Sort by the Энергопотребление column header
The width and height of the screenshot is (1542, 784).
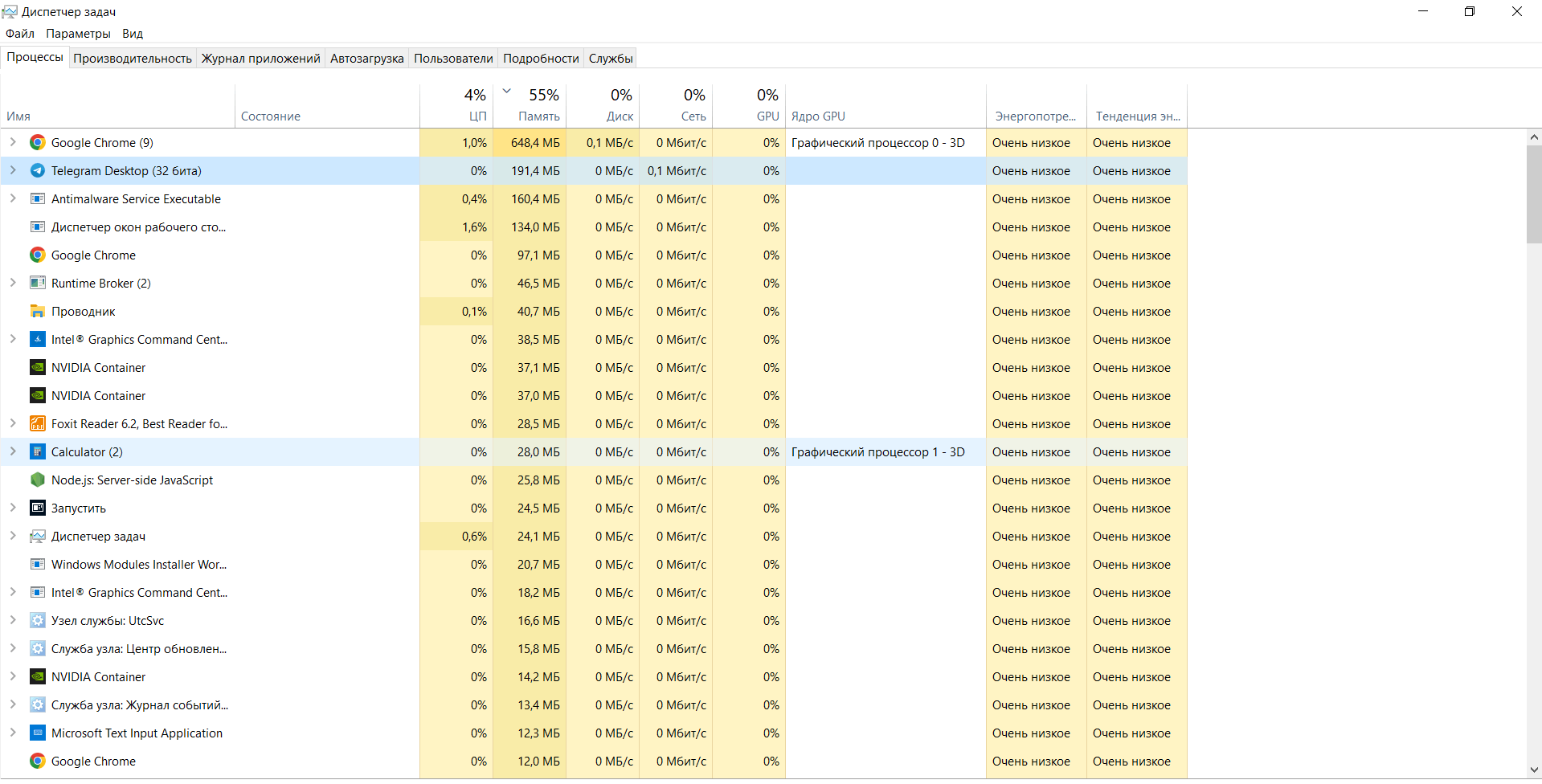[1037, 106]
